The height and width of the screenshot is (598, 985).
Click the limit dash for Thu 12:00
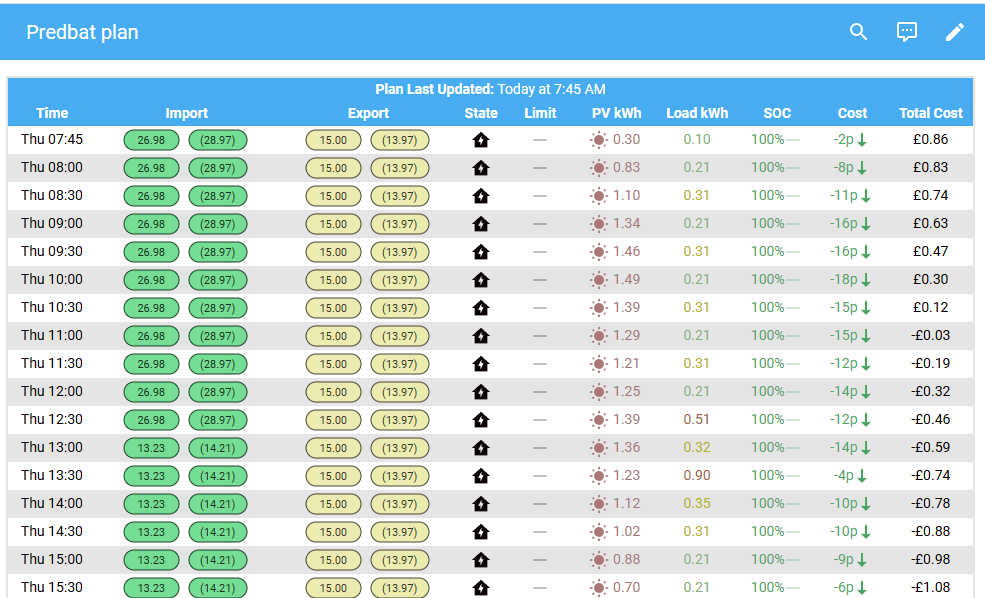540,392
